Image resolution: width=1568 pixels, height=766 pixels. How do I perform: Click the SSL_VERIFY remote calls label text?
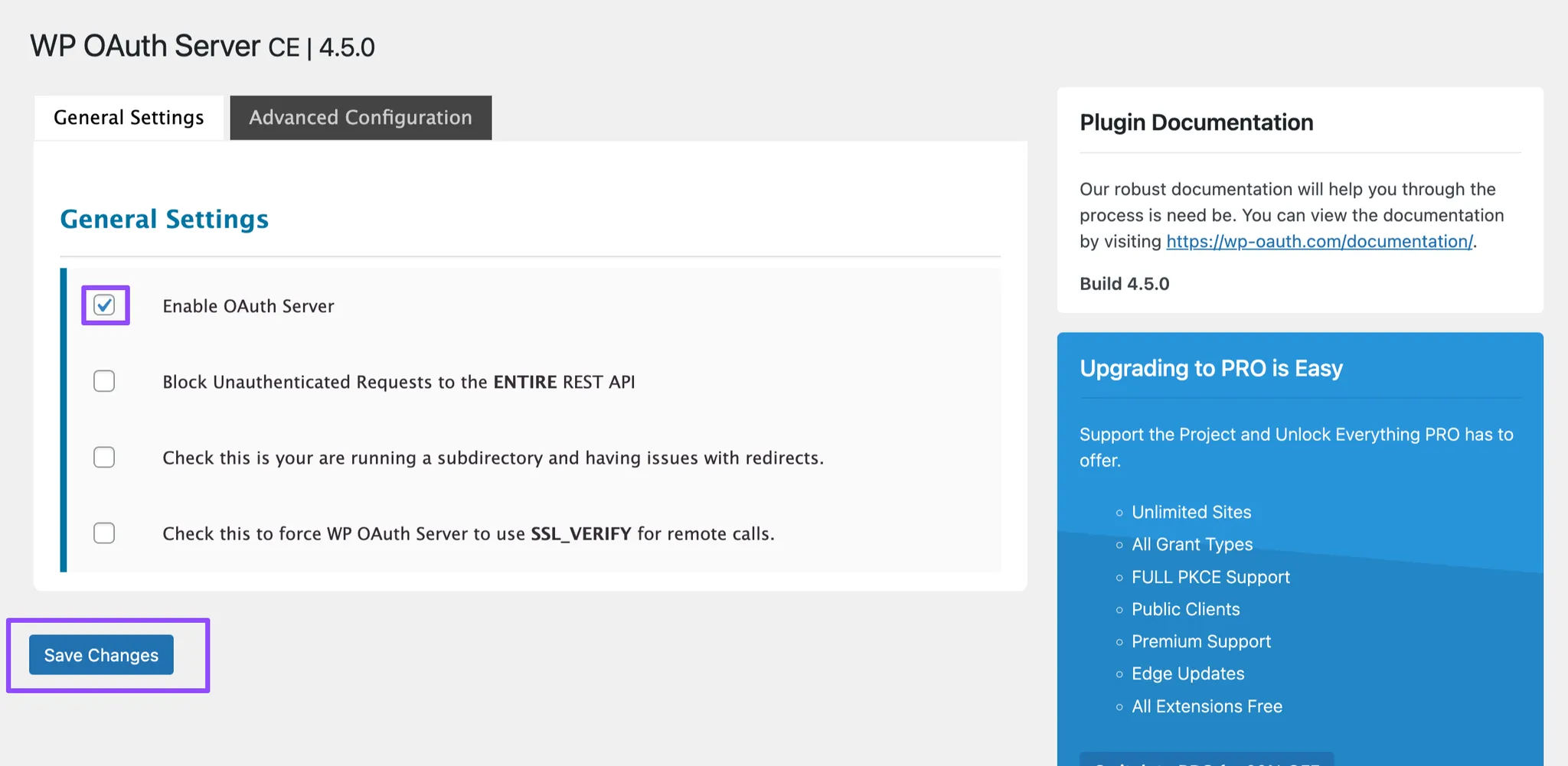(469, 533)
